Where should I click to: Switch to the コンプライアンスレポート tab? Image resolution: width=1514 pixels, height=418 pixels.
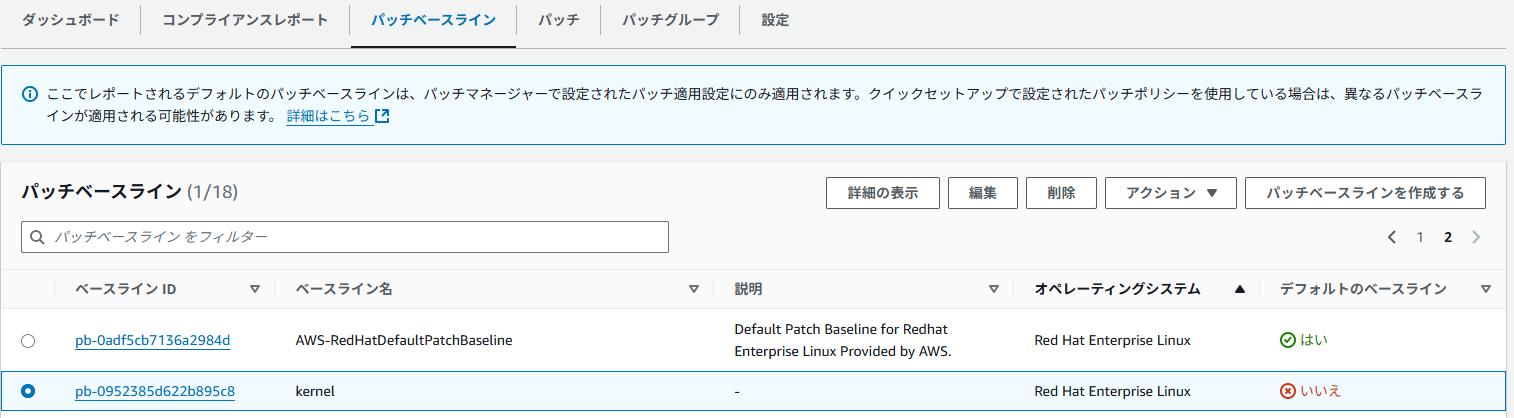pyautogui.click(x=245, y=20)
